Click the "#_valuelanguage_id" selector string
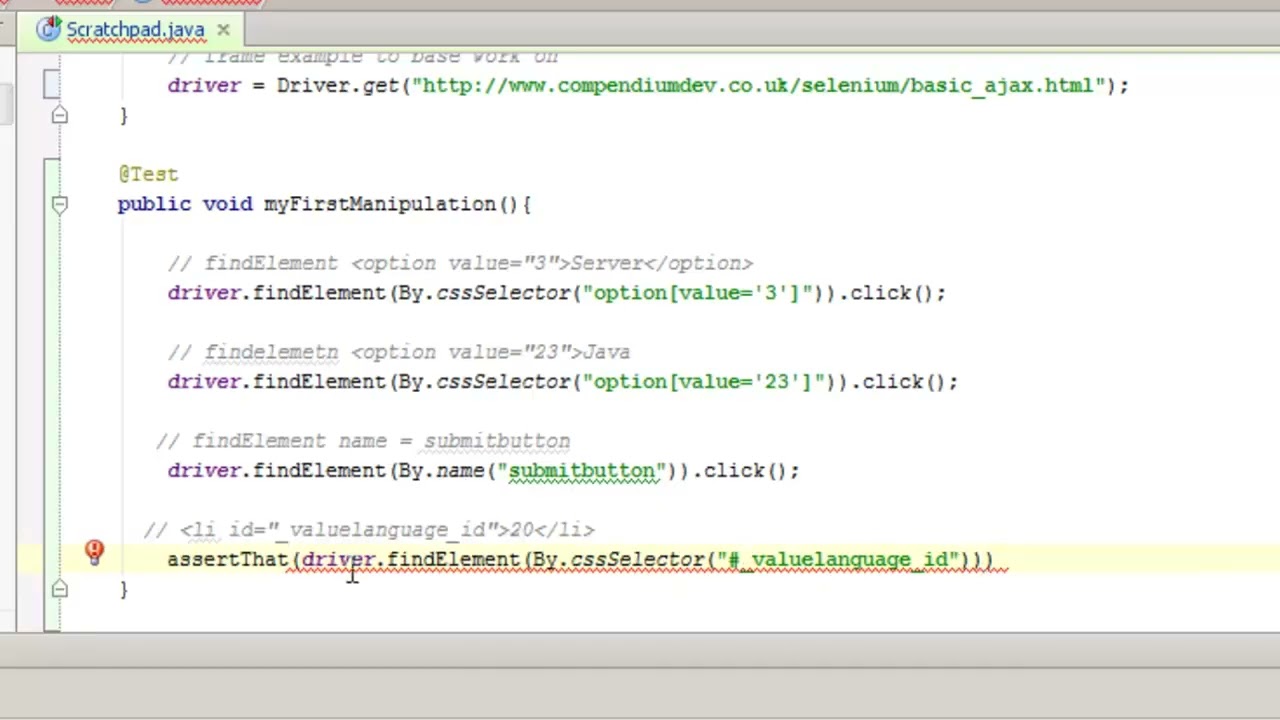Screen dimensions: 1280x720 coord(837,559)
